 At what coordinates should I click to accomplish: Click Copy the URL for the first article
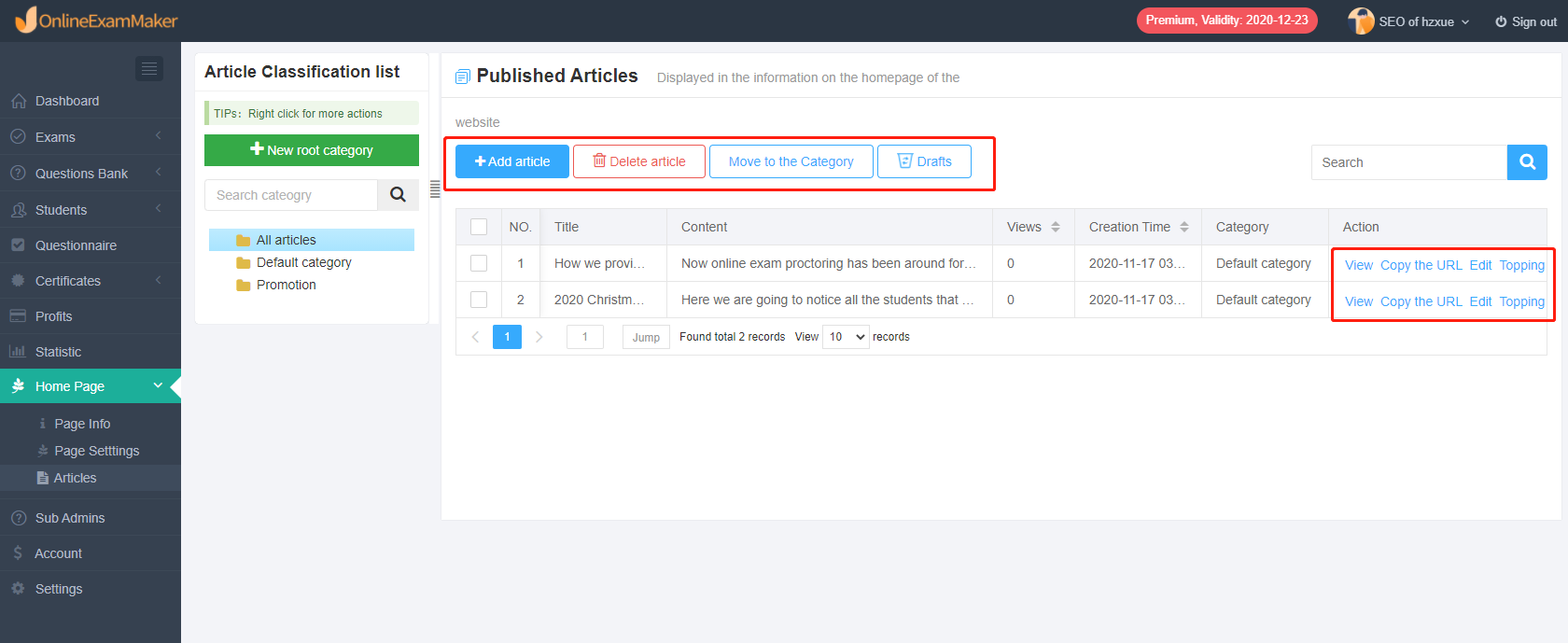coord(1421,265)
